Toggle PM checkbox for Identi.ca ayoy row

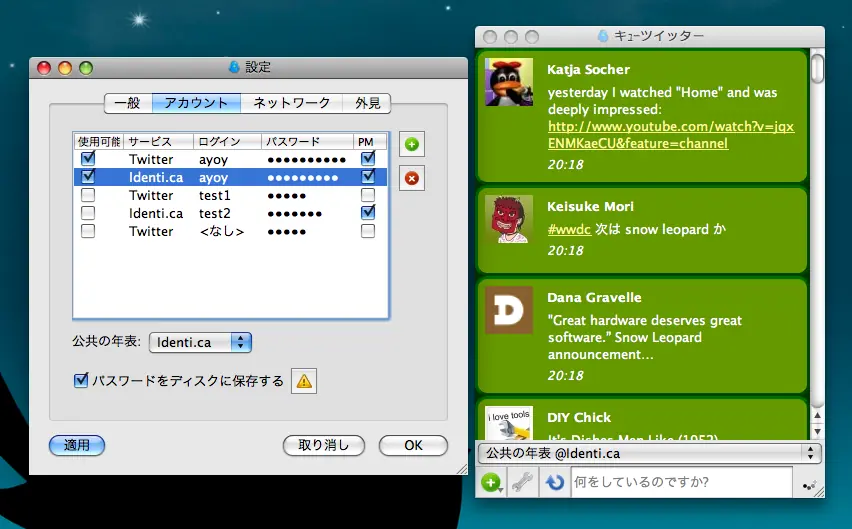[368, 177]
